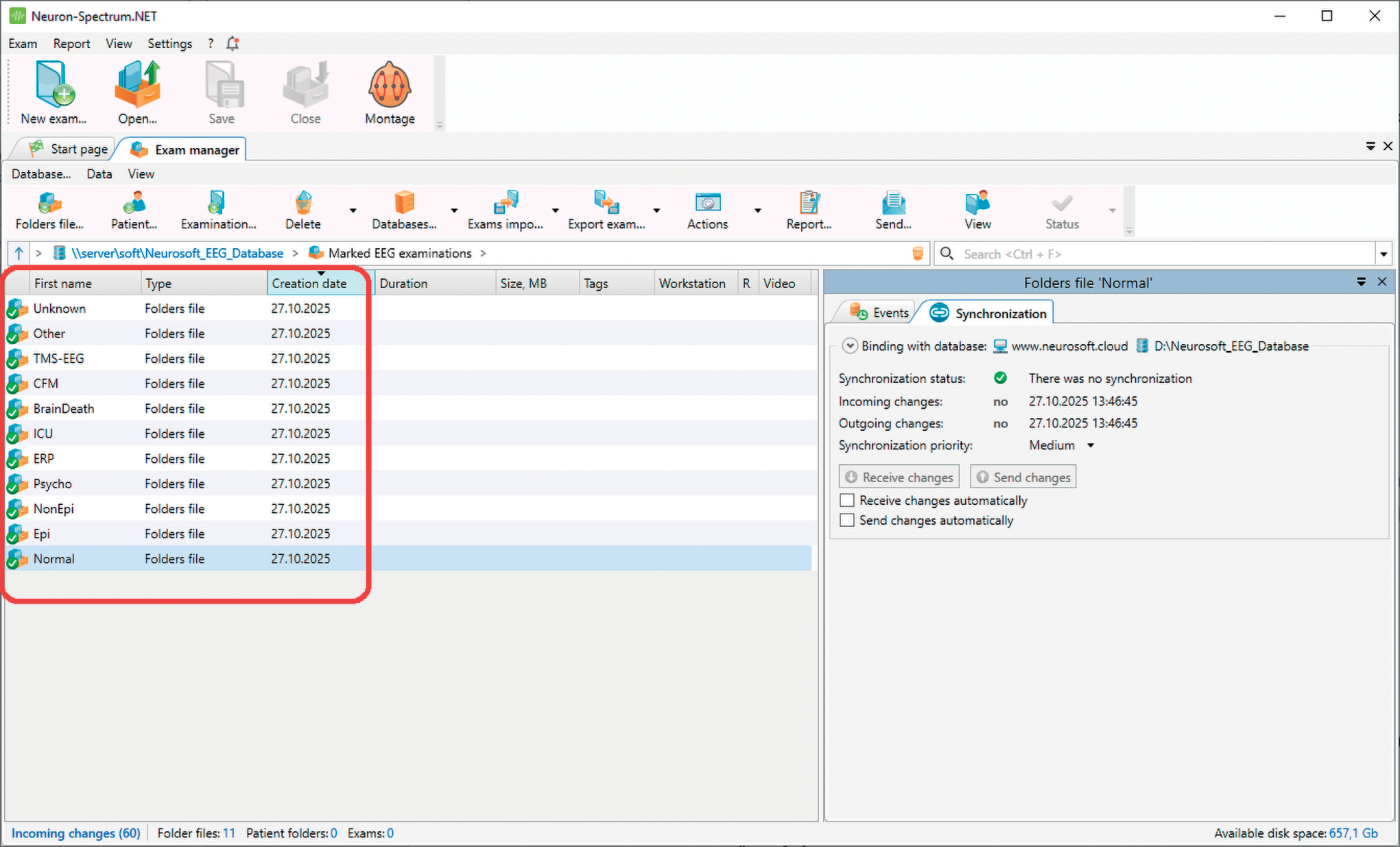Open the Report menu in the menu bar

pyautogui.click(x=72, y=44)
